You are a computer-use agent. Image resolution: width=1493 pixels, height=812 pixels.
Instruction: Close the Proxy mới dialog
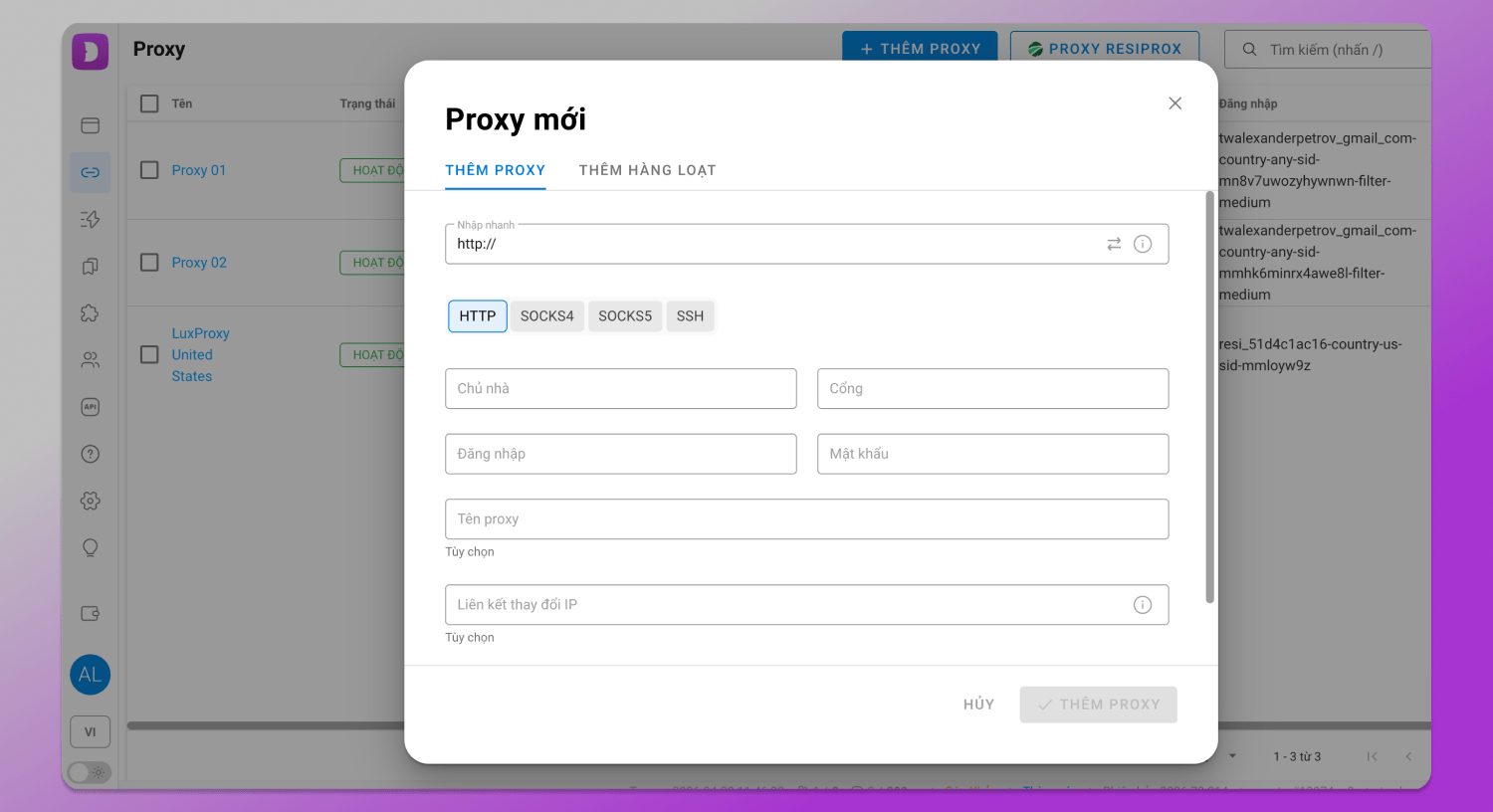tap(1174, 103)
